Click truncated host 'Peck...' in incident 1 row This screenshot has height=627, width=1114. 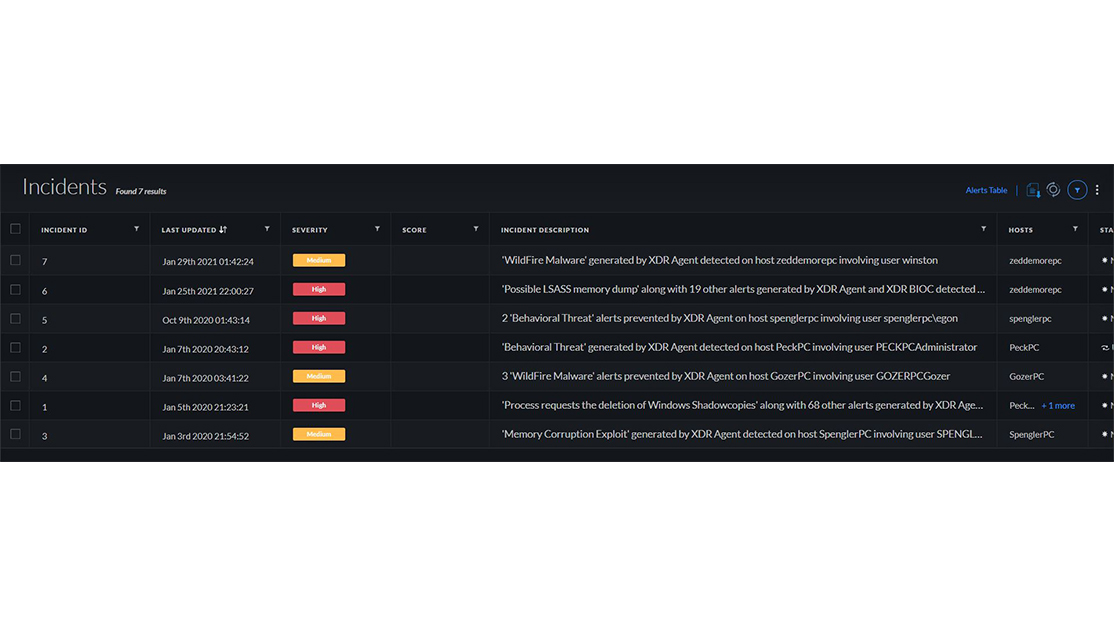[1022, 405]
